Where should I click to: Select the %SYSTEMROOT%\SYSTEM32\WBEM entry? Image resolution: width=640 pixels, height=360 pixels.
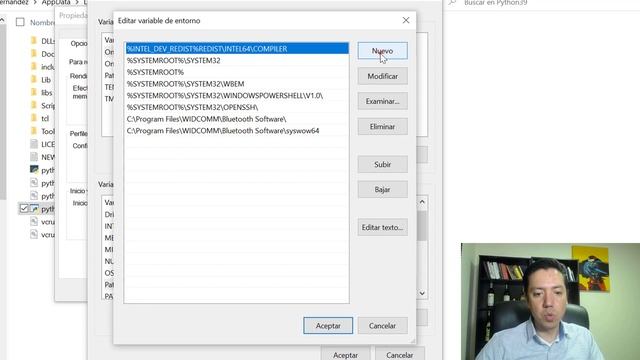[237, 84]
